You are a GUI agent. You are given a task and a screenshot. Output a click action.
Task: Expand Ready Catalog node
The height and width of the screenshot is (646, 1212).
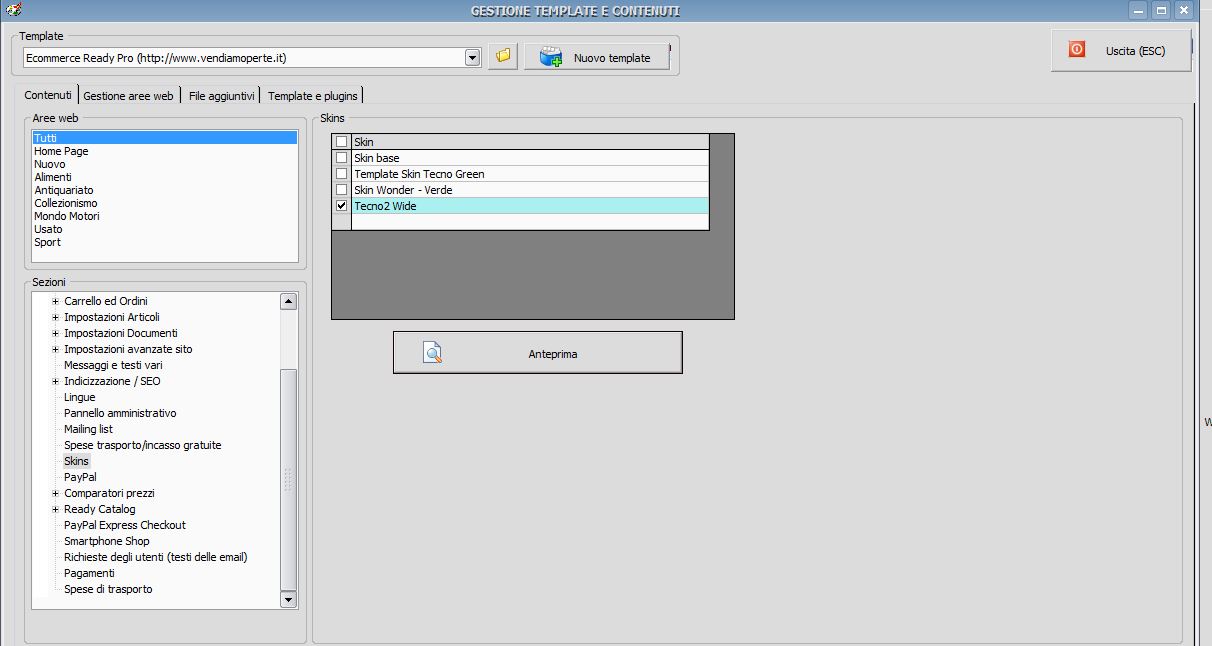pos(56,509)
